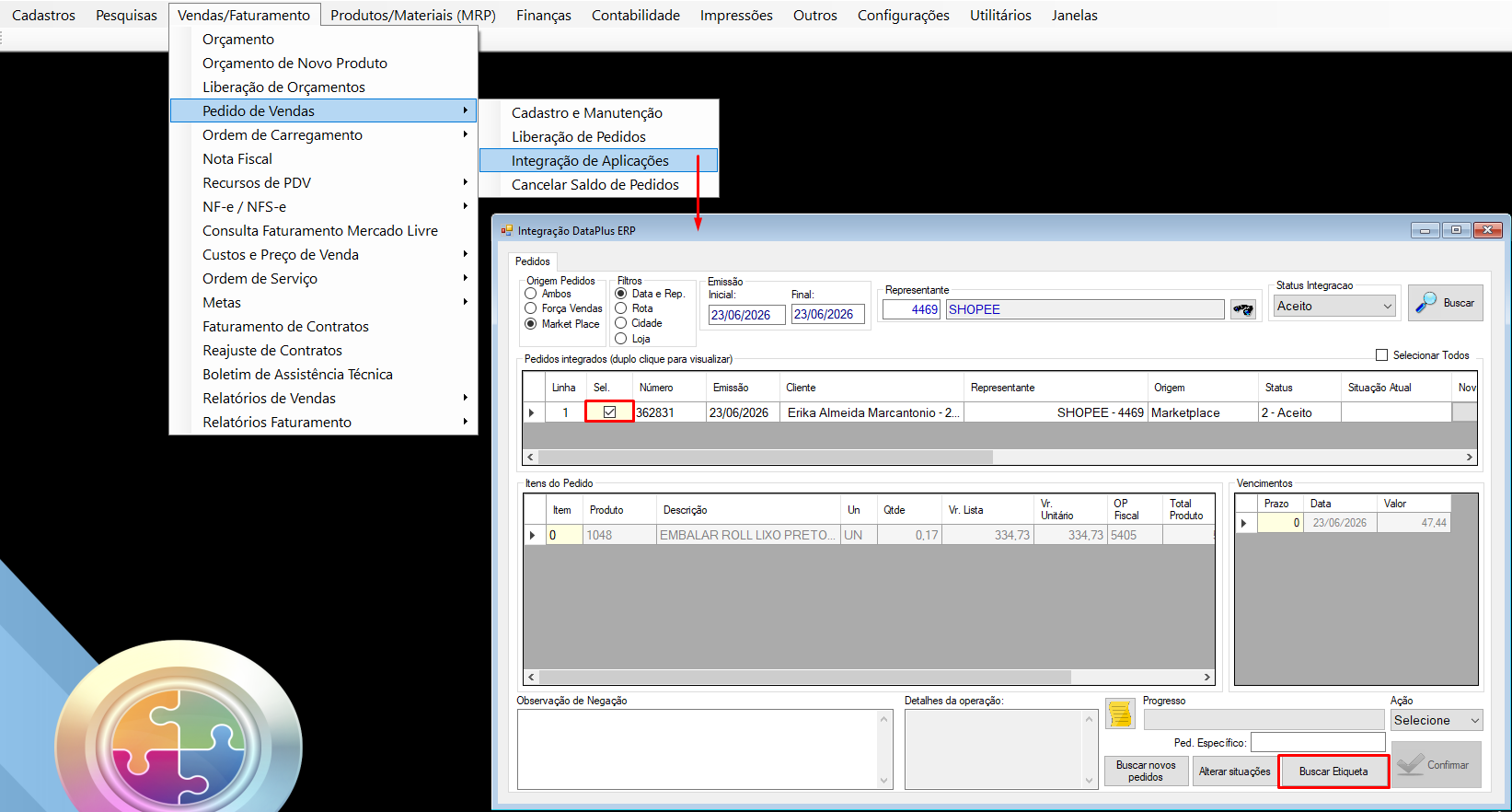
Task: Select Orçamento menu entry
Action: click(x=324, y=39)
